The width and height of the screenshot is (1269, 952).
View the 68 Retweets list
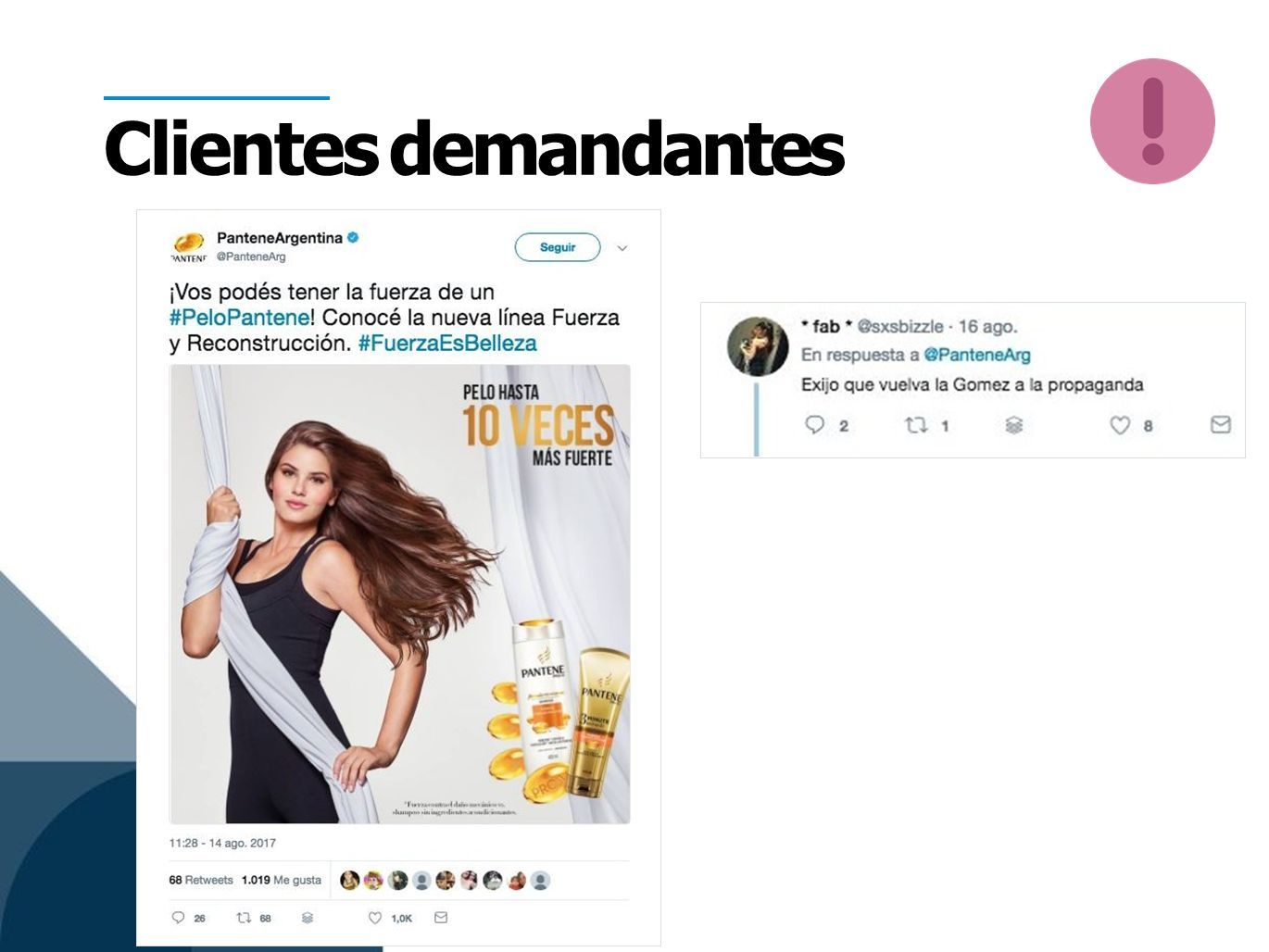201,880
